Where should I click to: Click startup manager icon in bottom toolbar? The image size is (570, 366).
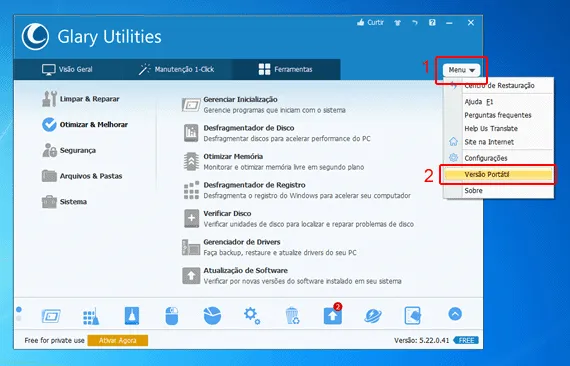point(51,316)
